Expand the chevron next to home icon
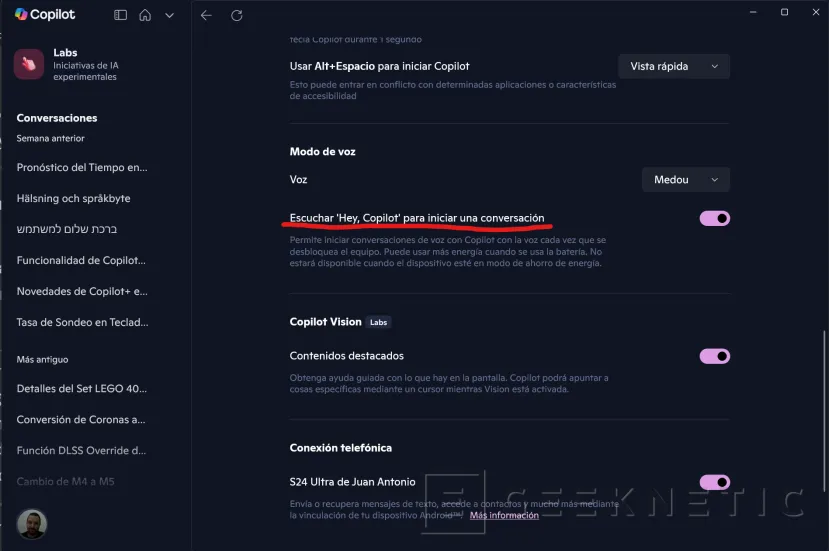Viewport: 829px width, 551px height. click(169, 15)
